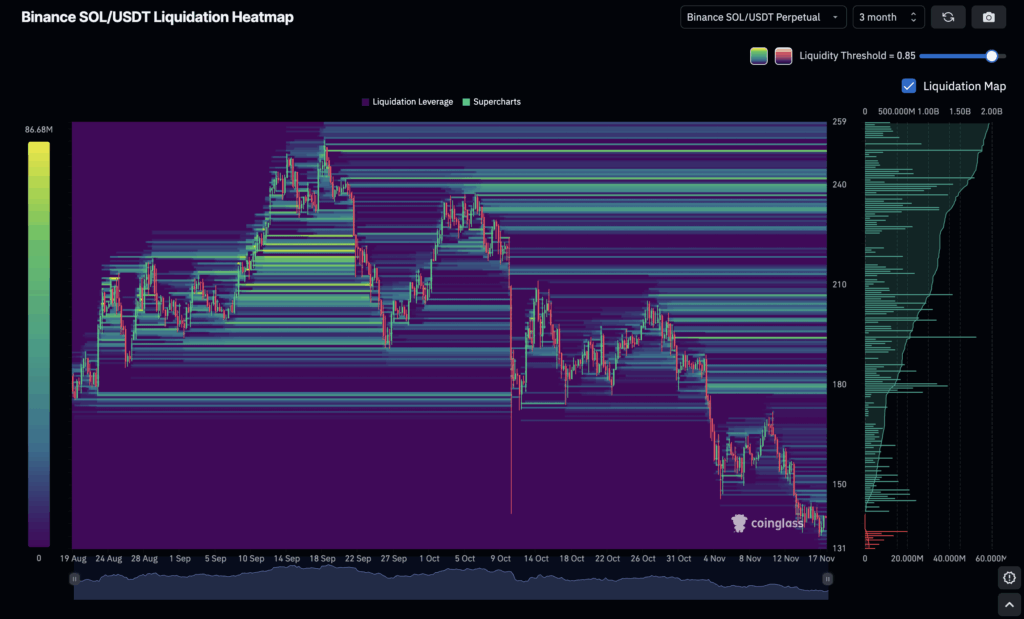
Task: Click the 14 Sep date axis label
Action: click(287, 558)
